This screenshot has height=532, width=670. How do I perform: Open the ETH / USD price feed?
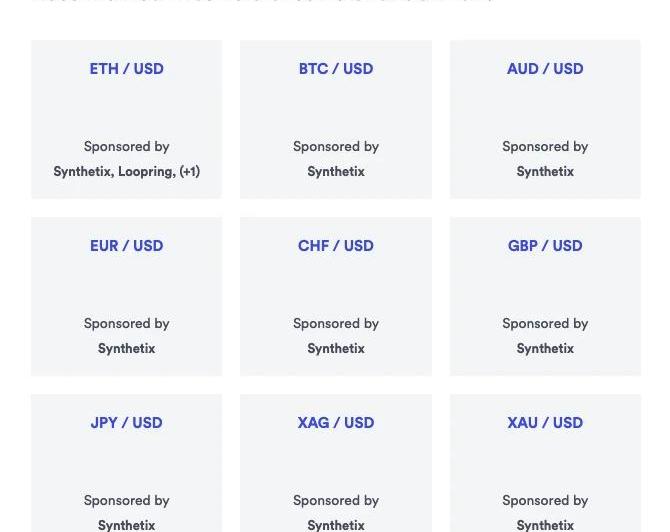[x=126, y=69]
